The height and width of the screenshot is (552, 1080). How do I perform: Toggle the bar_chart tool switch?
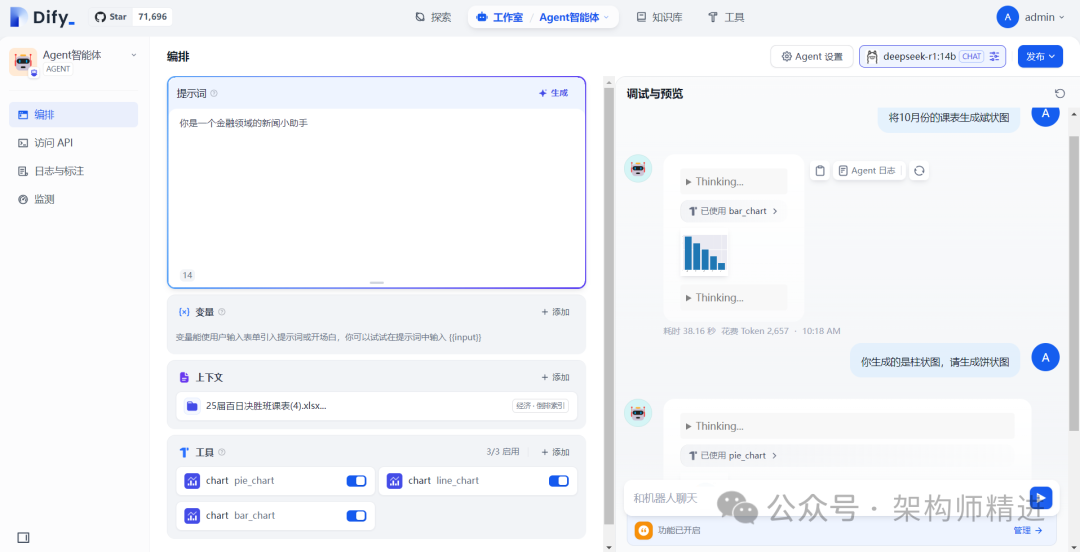point(356,515)
